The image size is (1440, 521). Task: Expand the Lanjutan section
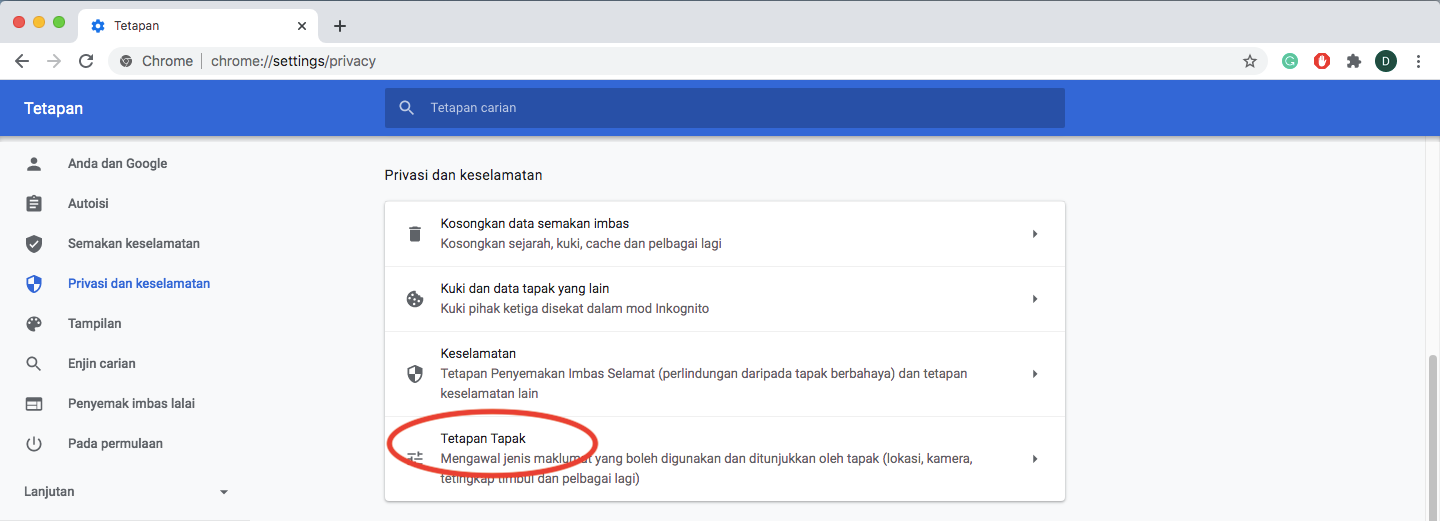(126, 492)
